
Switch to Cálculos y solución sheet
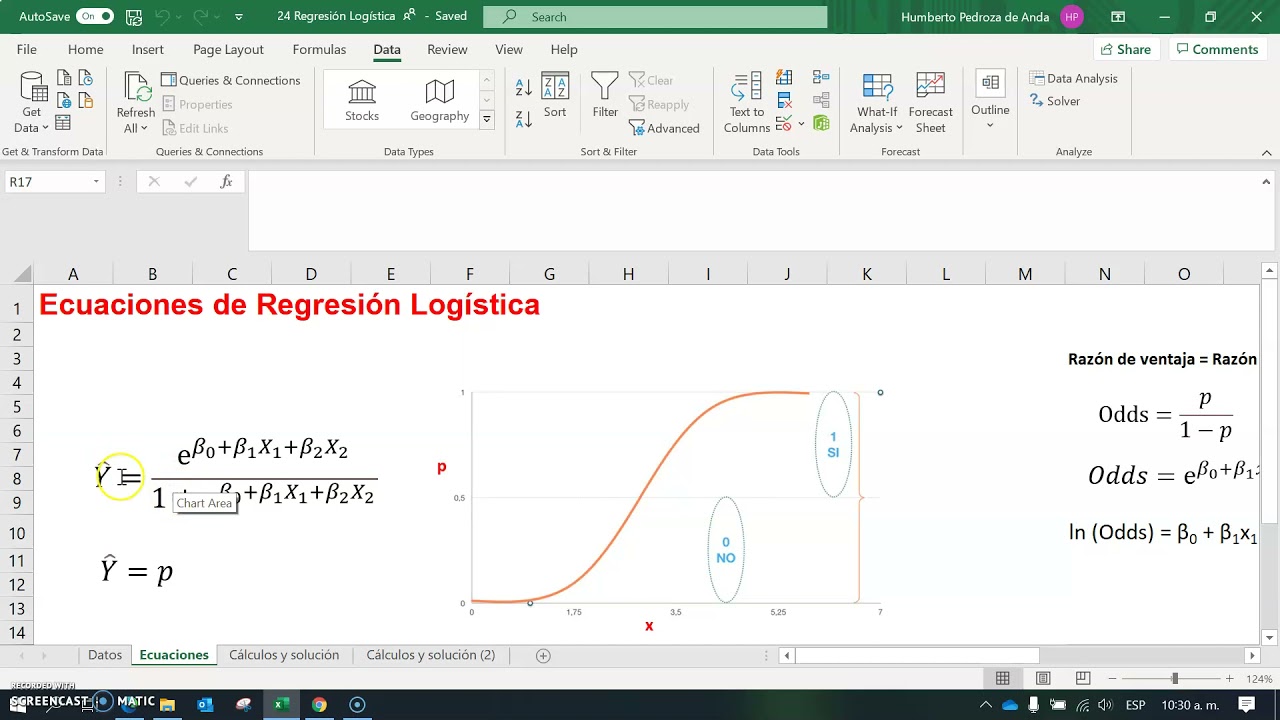coord(284,655)
